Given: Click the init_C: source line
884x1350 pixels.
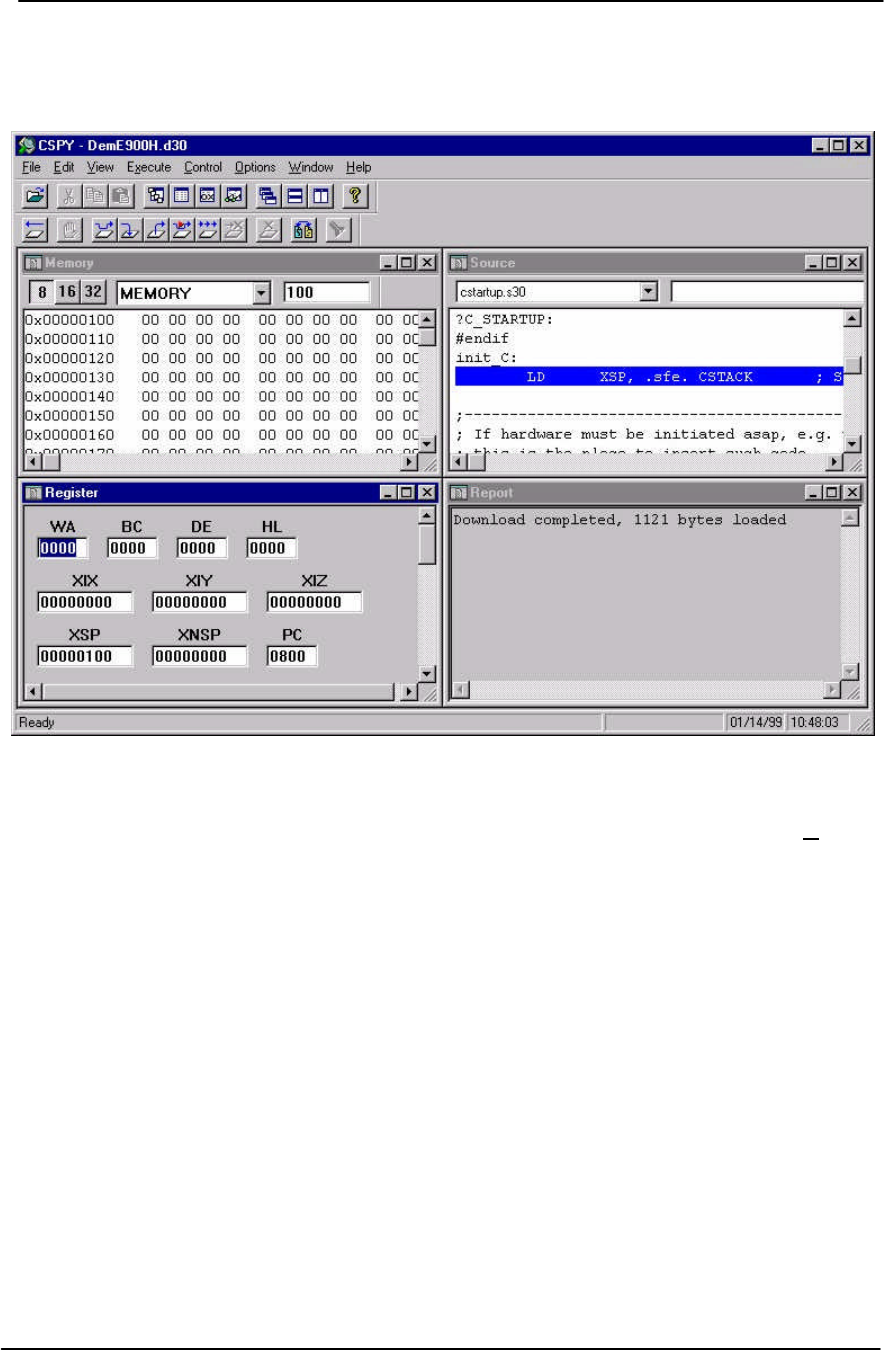Looking at the screenshot, I should (486, 357).
